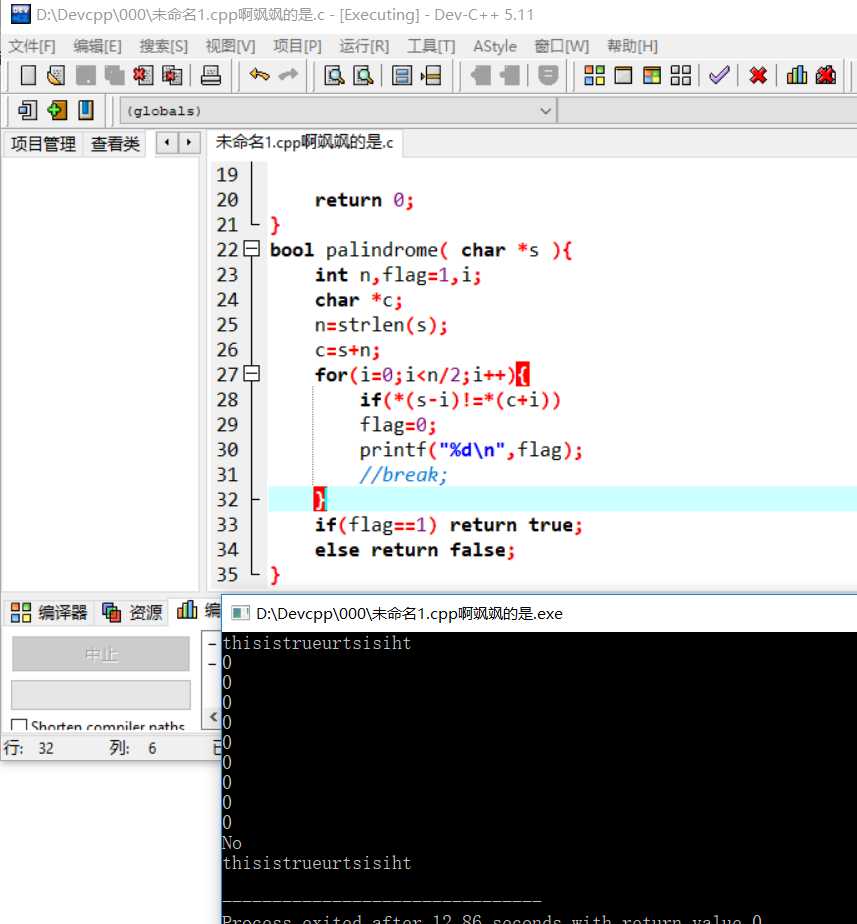Click the grayed Save all icon
The image size is (857, 924).
(x=114, y=75)
